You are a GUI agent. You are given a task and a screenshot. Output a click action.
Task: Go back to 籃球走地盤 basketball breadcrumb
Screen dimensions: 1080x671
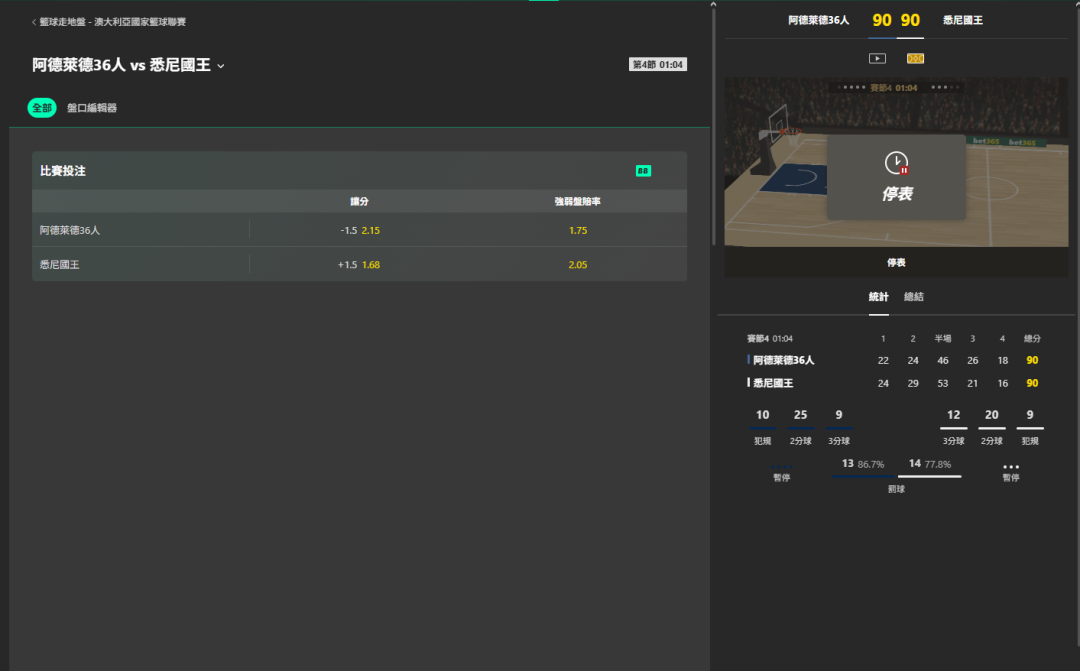point(108,22)
